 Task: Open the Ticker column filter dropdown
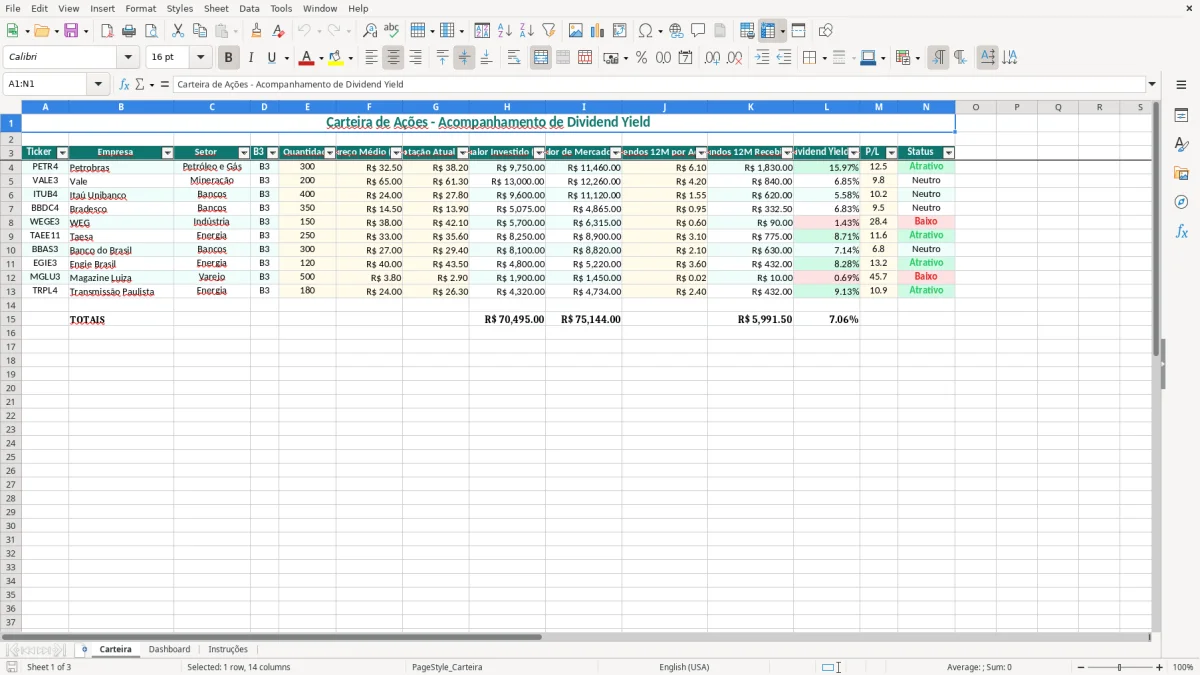tap(62, 153)
